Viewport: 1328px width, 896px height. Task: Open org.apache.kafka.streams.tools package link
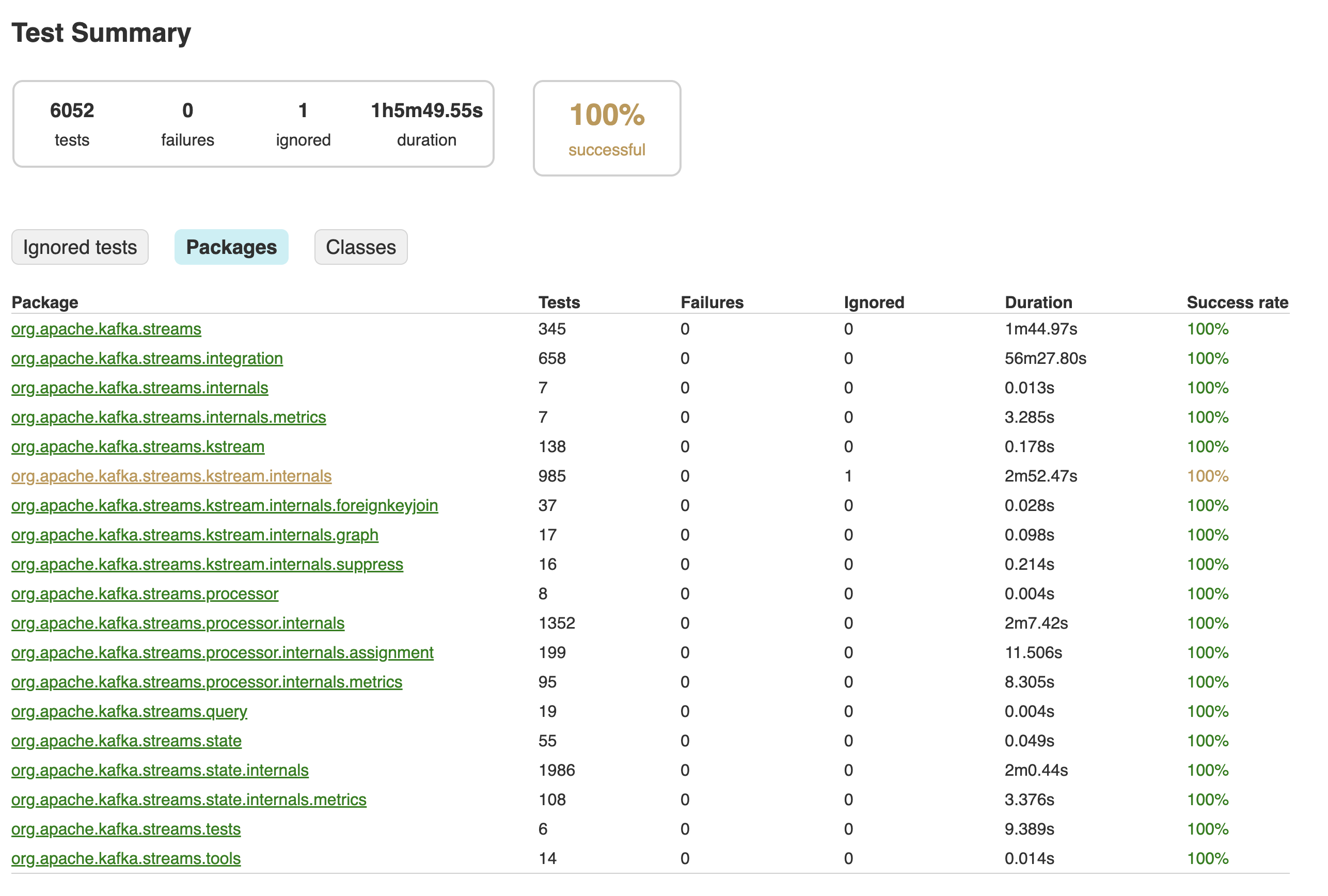tap(125, 859)
